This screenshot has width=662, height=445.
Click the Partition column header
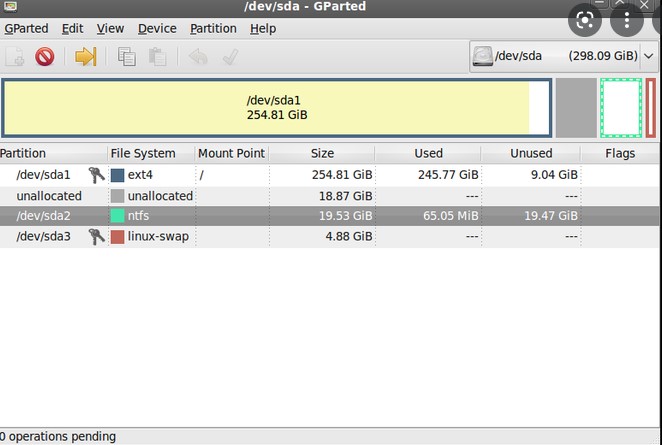(53, 153)
